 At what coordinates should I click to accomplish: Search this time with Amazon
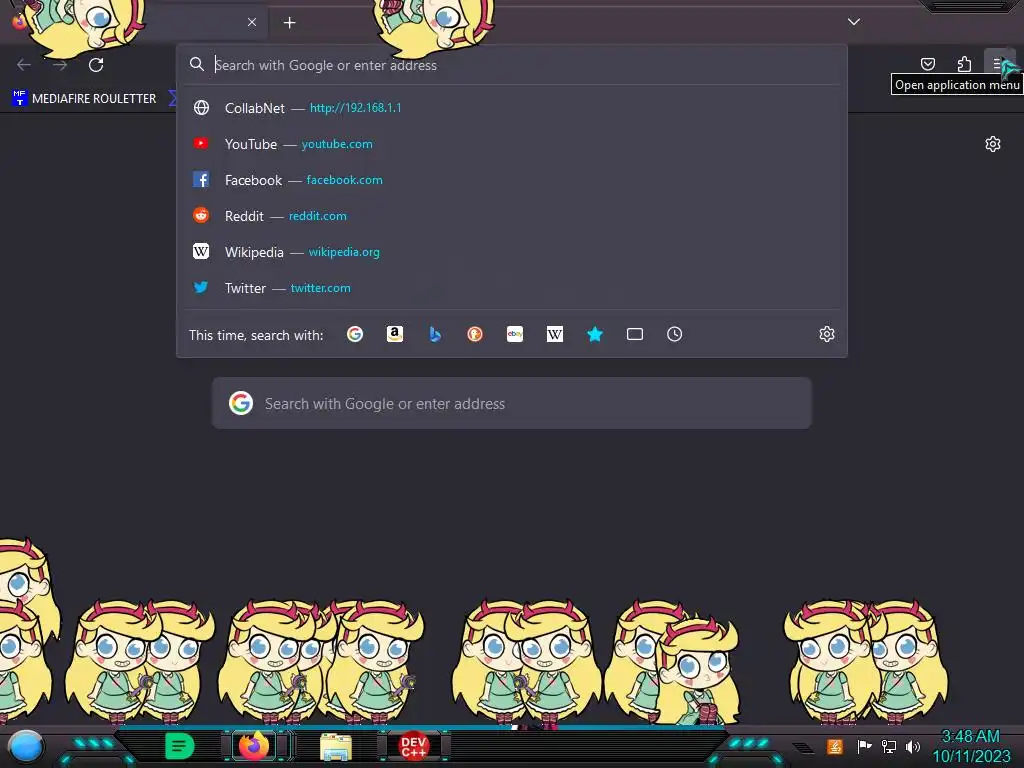[394, 334]
